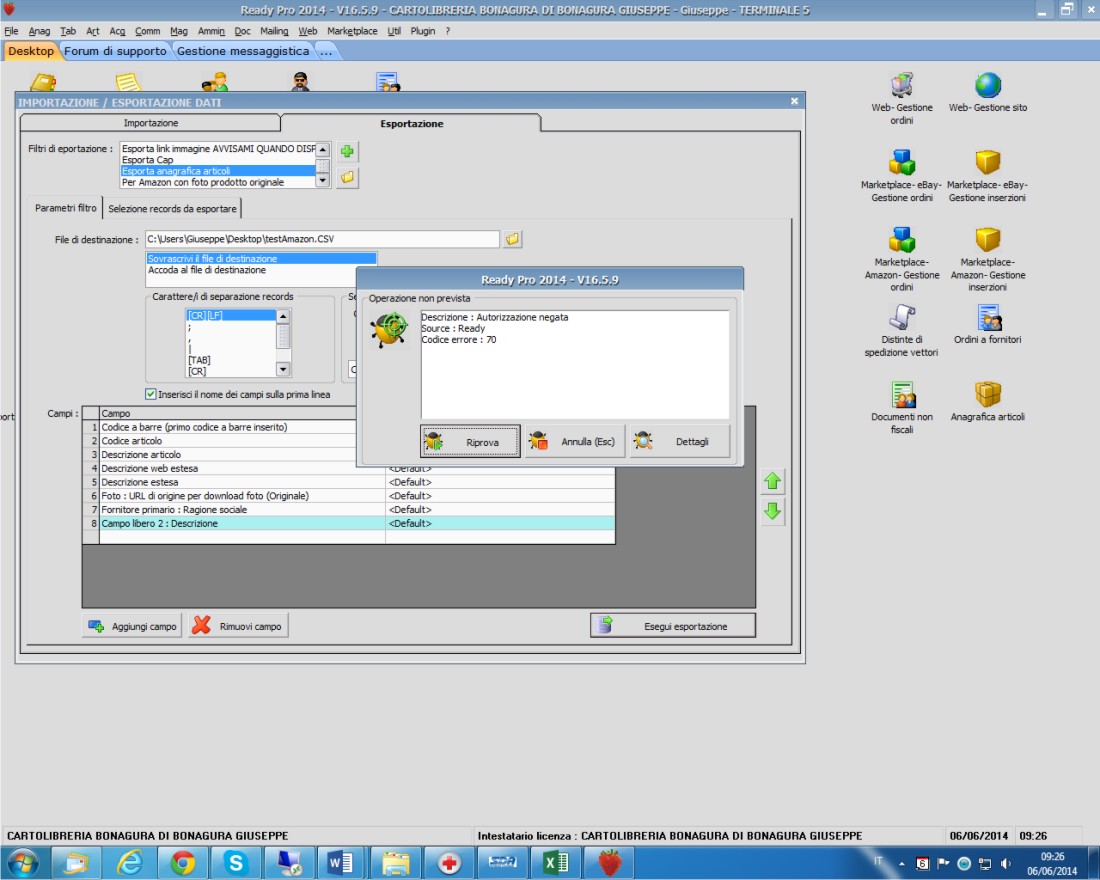Viewport: 1100px width, 880px height.
Task: Run Esegui esportazione
Action: coord(673,626)
